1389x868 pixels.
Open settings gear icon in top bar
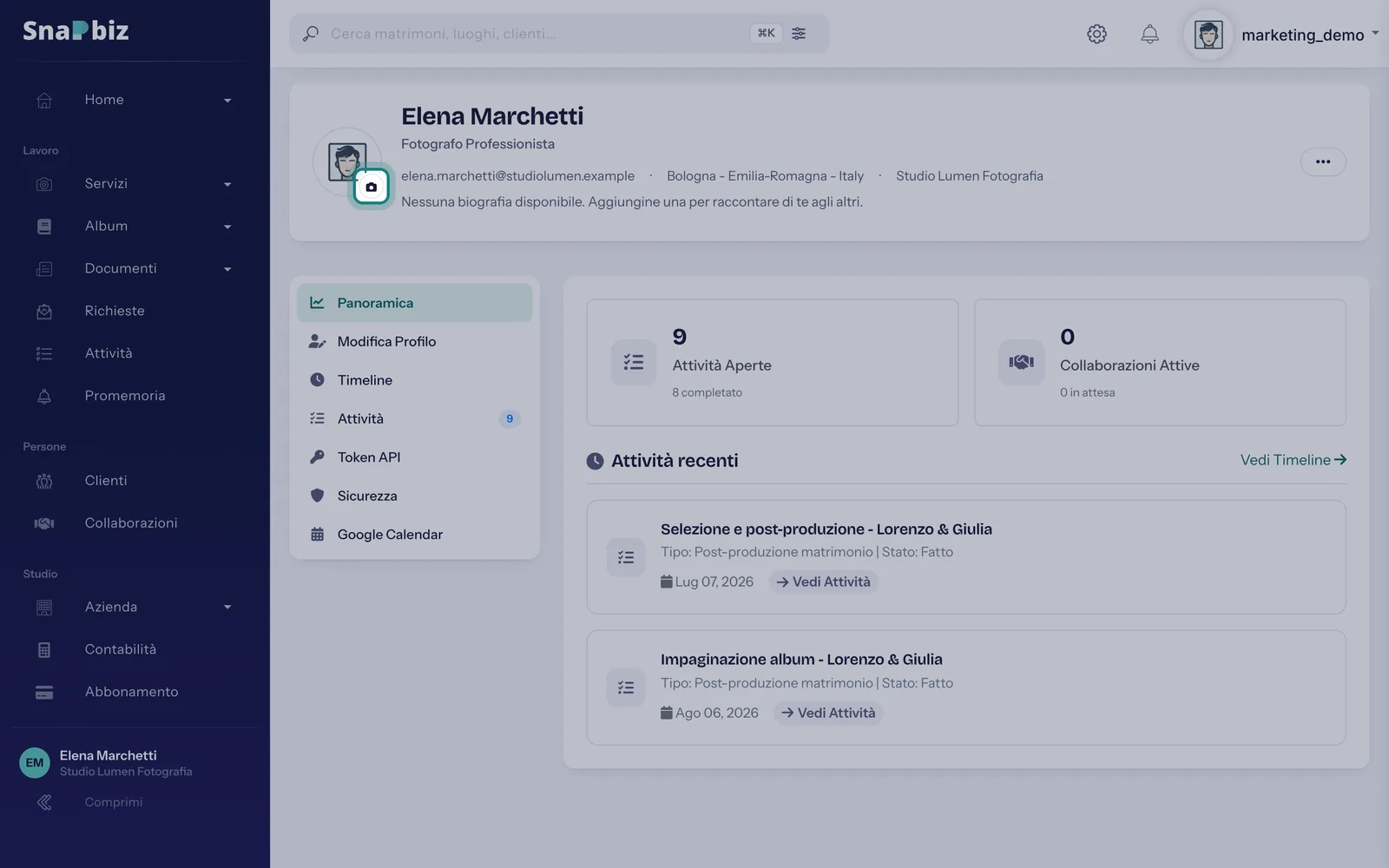coord(1096,34)
